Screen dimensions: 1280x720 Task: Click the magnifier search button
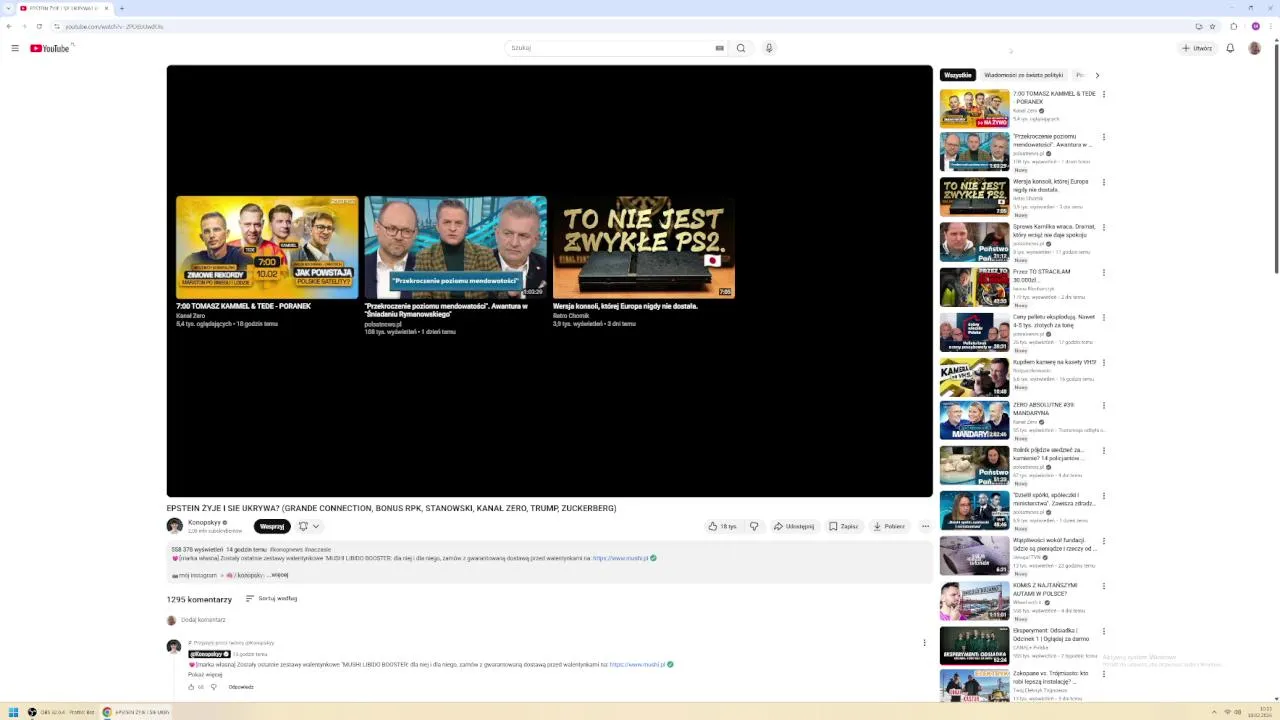pos(741,48)
